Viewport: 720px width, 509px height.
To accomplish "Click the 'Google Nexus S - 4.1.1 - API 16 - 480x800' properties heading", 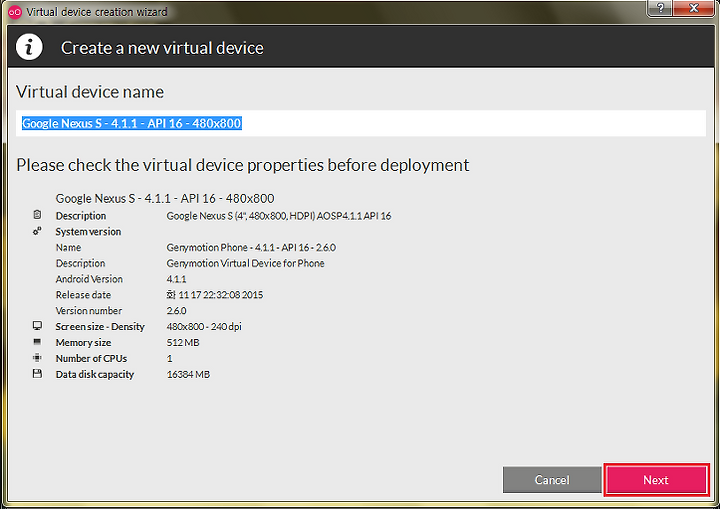I will (x=165, y=198).
